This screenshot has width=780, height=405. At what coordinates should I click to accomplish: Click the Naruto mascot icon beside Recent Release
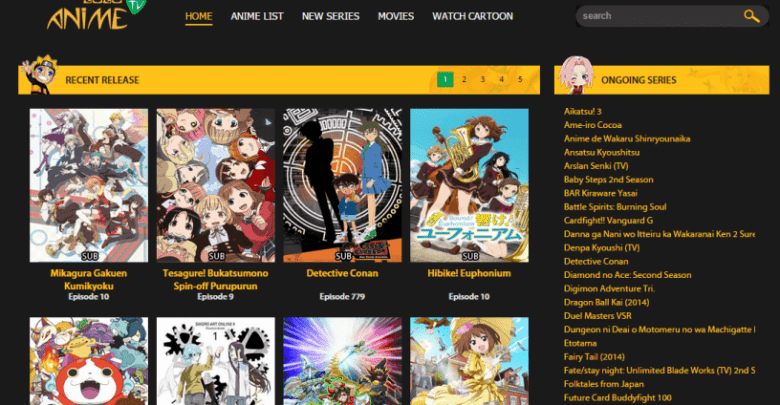point(40,75)
